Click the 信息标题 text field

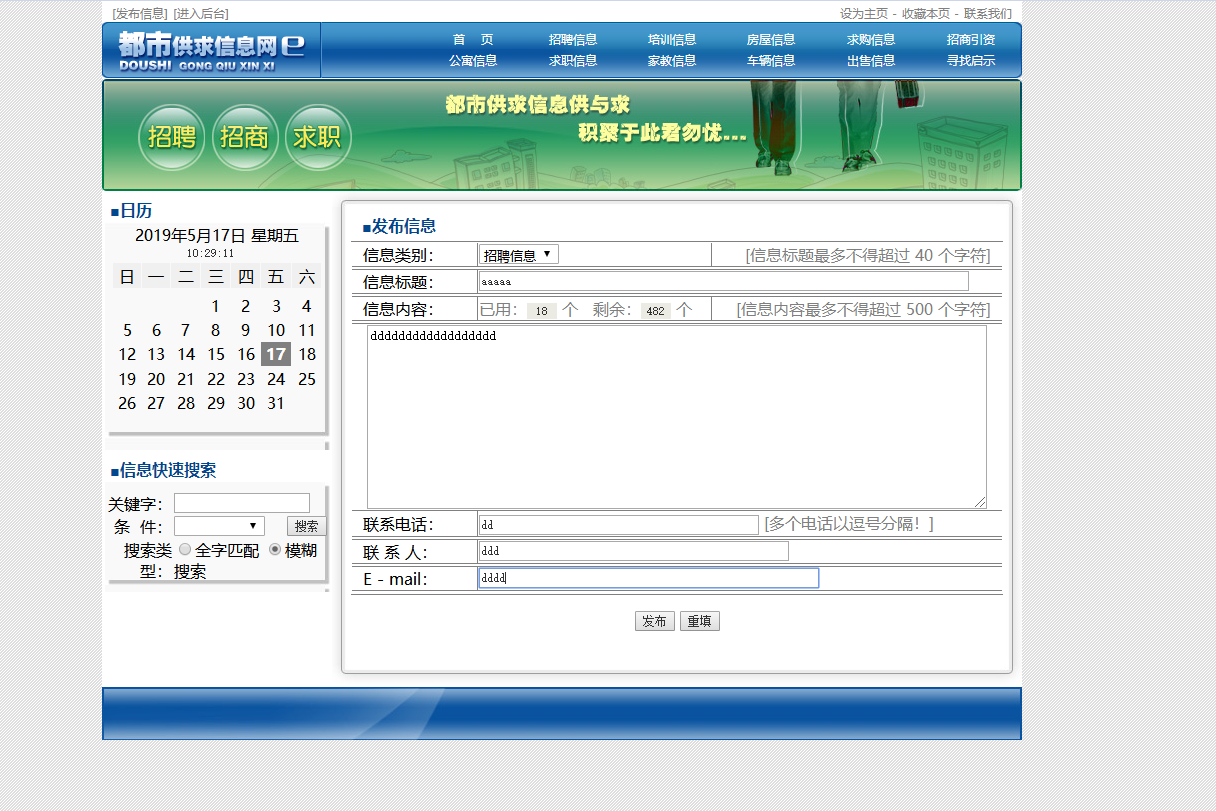723,282
